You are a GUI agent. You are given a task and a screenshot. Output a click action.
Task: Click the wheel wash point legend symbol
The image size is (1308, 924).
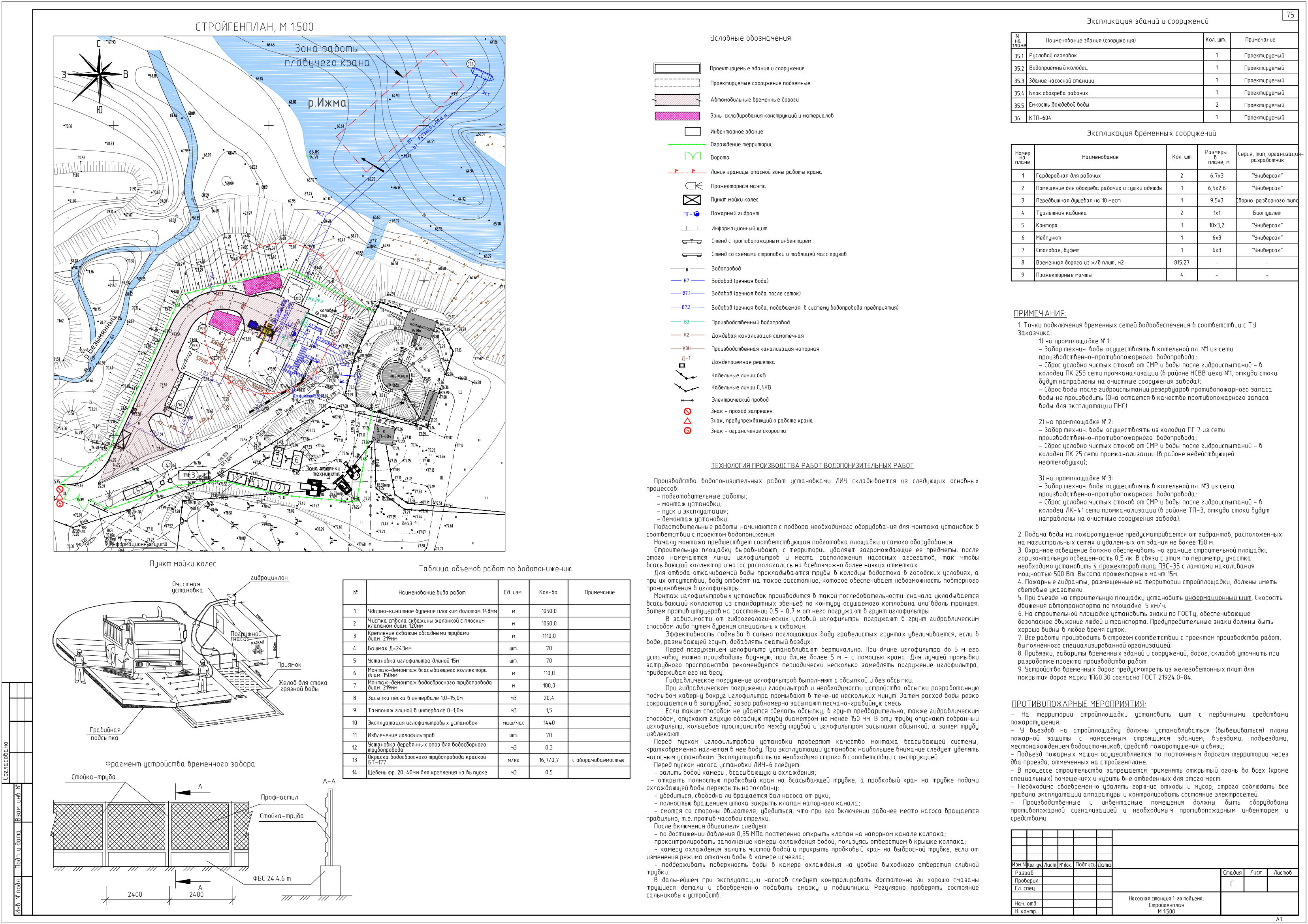click(692, 200)
